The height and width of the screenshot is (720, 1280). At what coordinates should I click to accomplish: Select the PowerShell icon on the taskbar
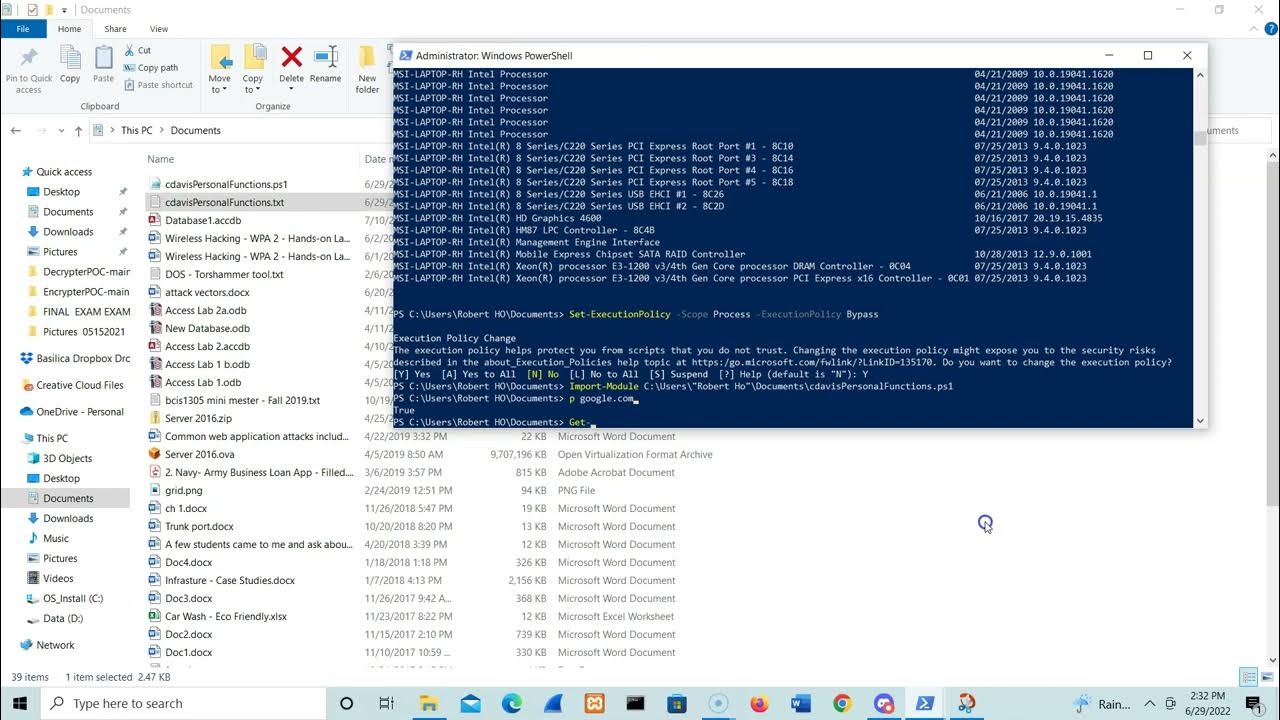(924, 703)
